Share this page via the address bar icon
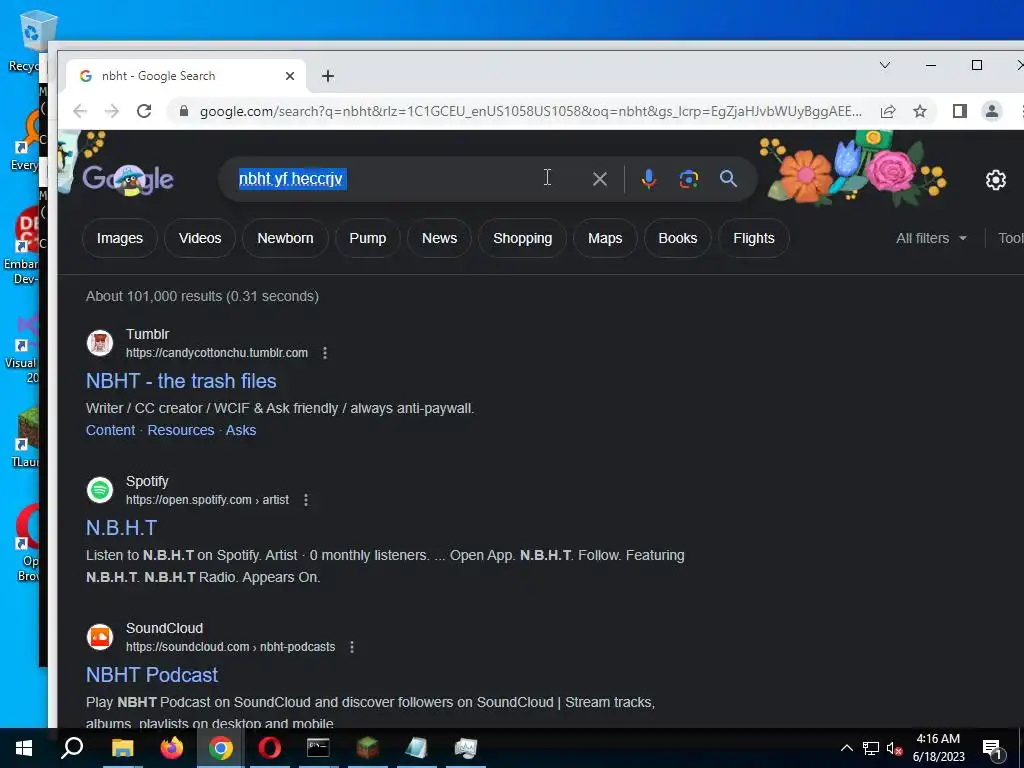Screen dimensions: 1024x768 [x=888, y=111]
